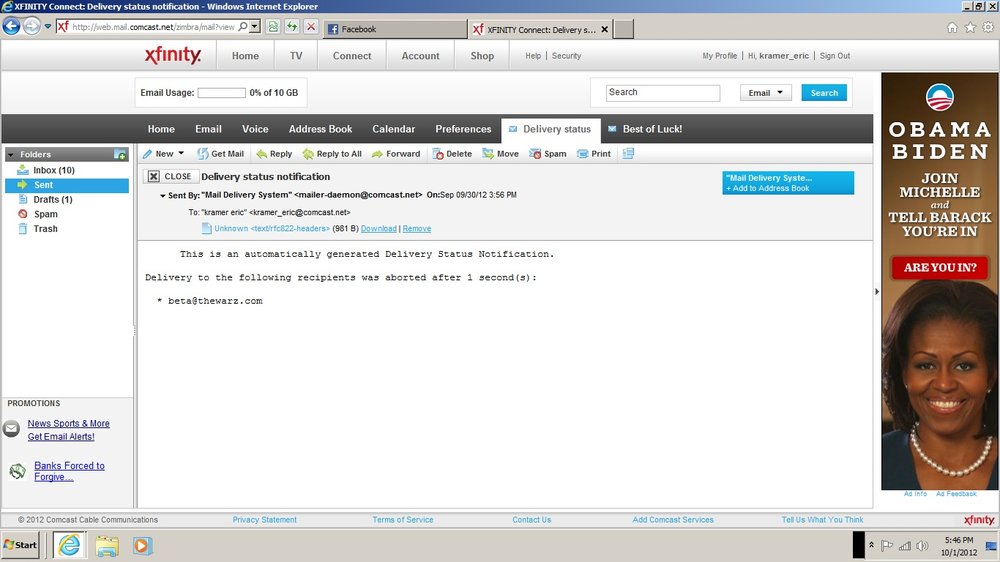Image resolution: width=1000 pixels, height=562 pixels.
Task: Open the Unknown text/rfc822-headers attachment
Action: click(x=272, y=228)
